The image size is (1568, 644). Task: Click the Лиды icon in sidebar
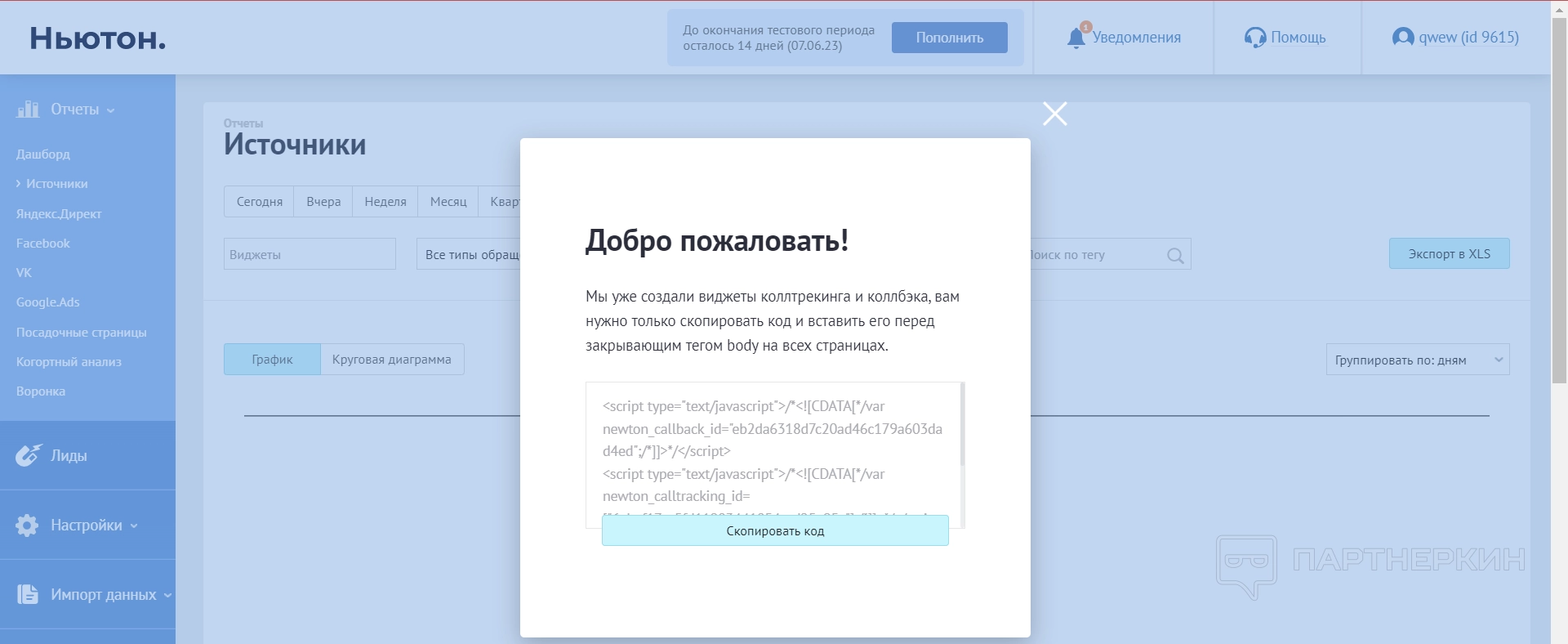[29, 455]
